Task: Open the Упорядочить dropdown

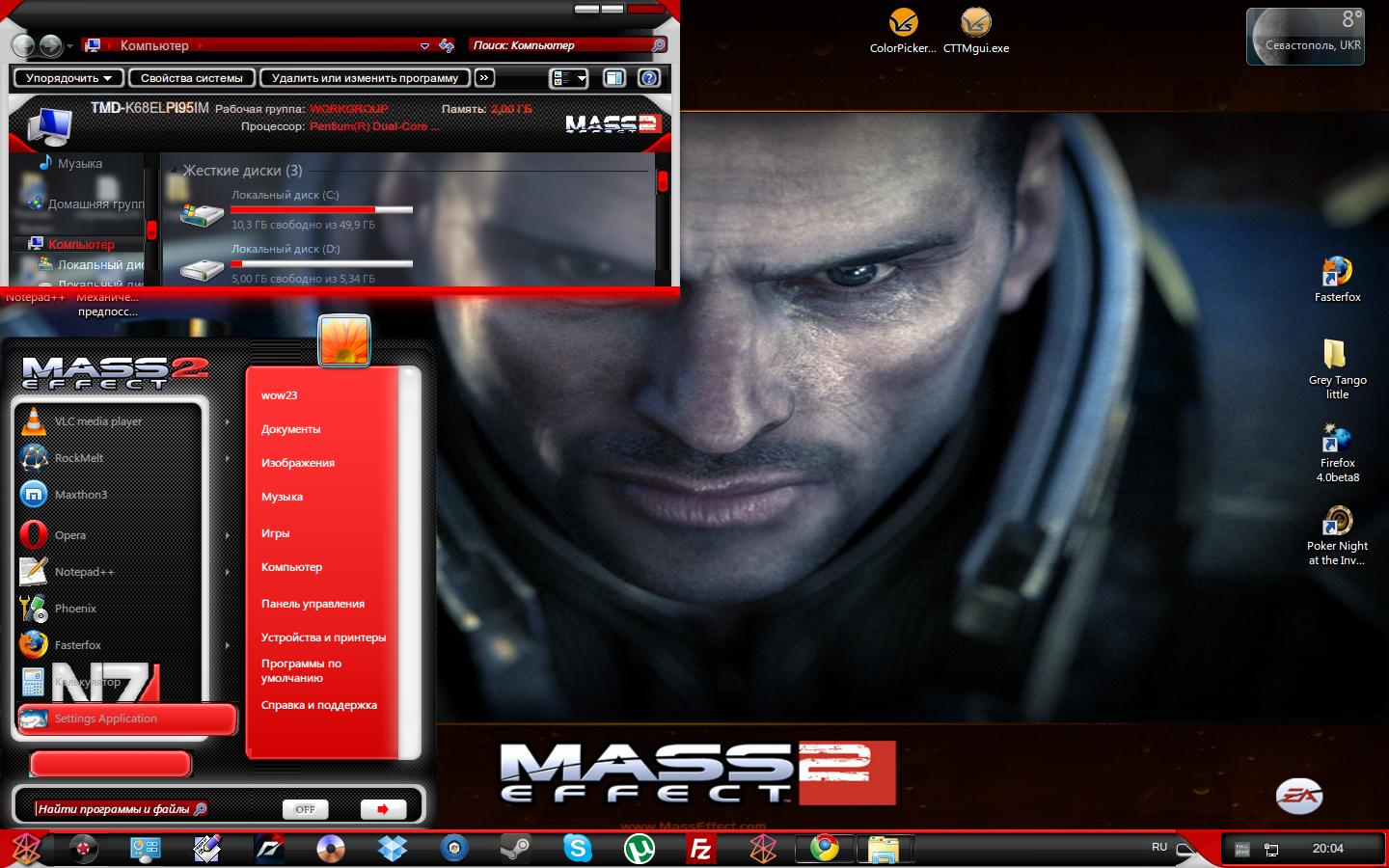Action: 68,78
